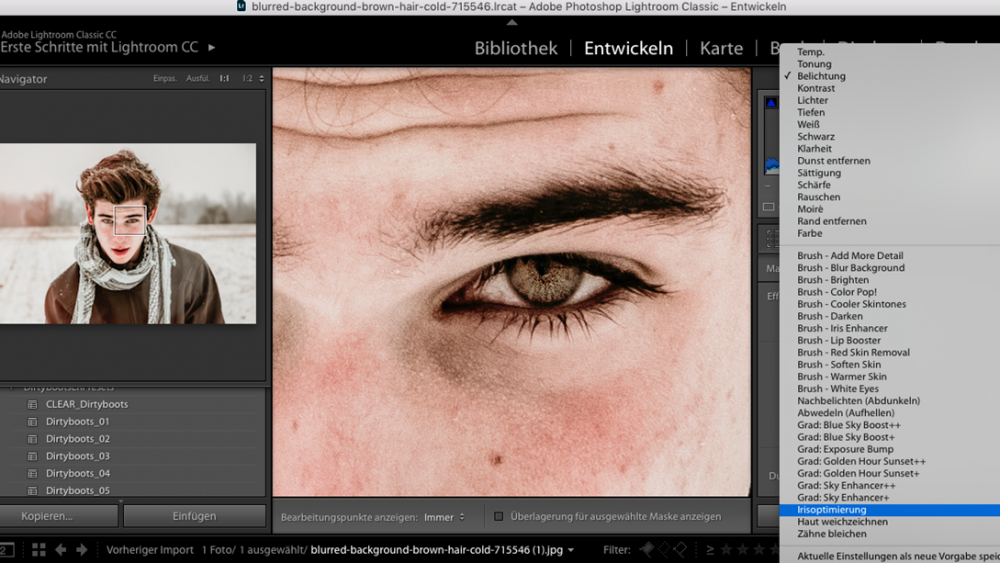Click the highlight clipping triangle in the histogram
The image size is (1000, 563).
click(x=772, y=103)
